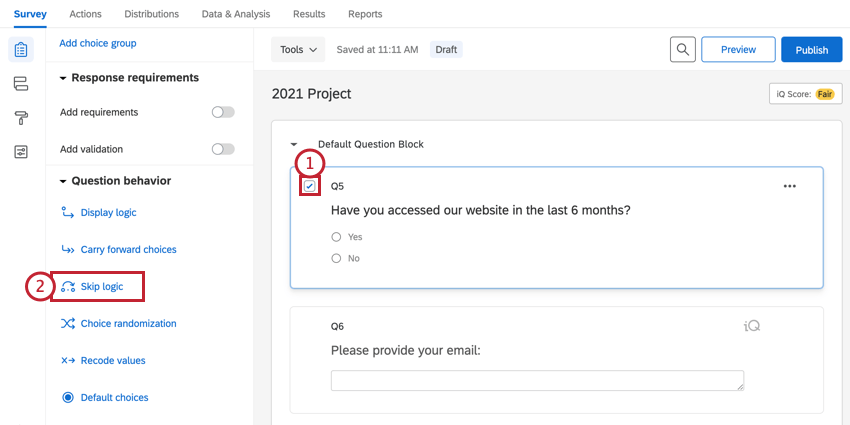Open the Q5 three-dots options menu
This screenshot has width=850, height=425.
(x=790, y=186)
